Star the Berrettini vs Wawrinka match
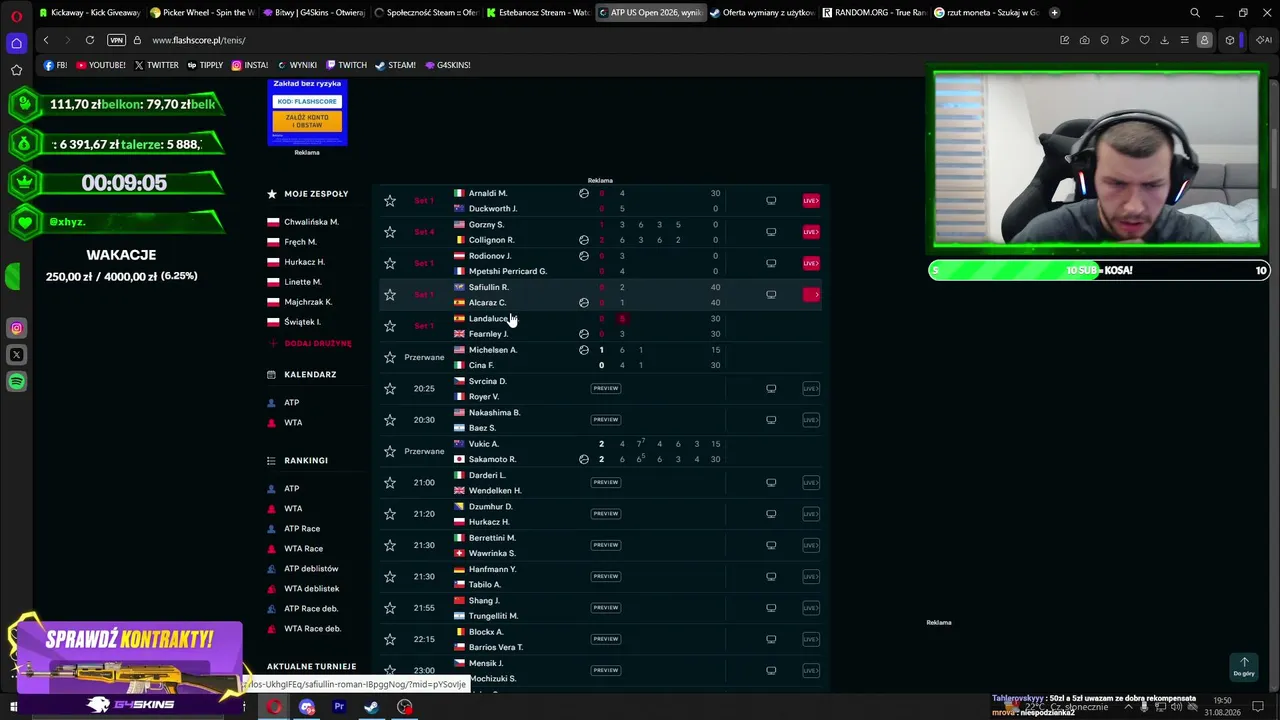 tap(390, 545)
